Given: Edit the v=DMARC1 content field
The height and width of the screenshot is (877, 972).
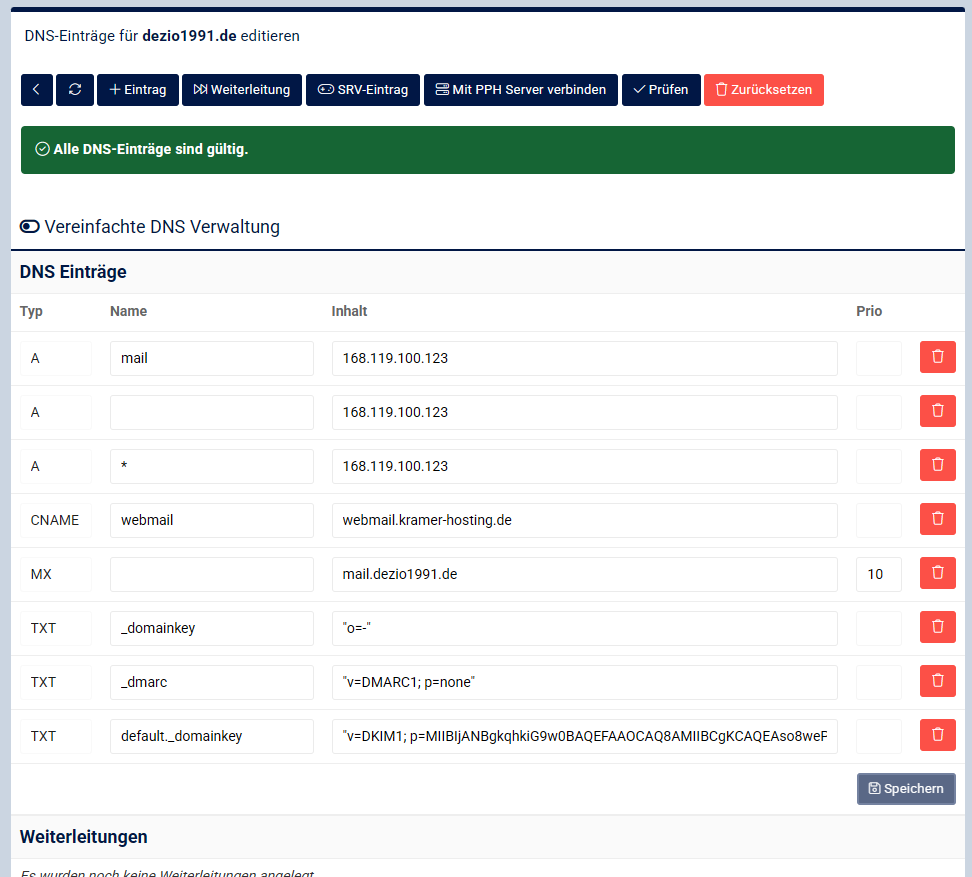Looking at the screenshot, I should (x=585, y=682).
